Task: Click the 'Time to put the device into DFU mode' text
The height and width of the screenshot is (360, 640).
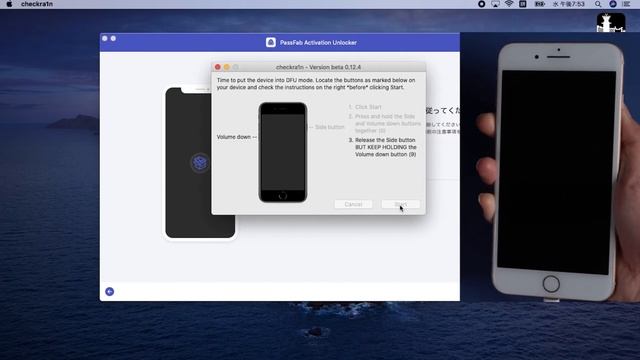Action: (316, 84)
